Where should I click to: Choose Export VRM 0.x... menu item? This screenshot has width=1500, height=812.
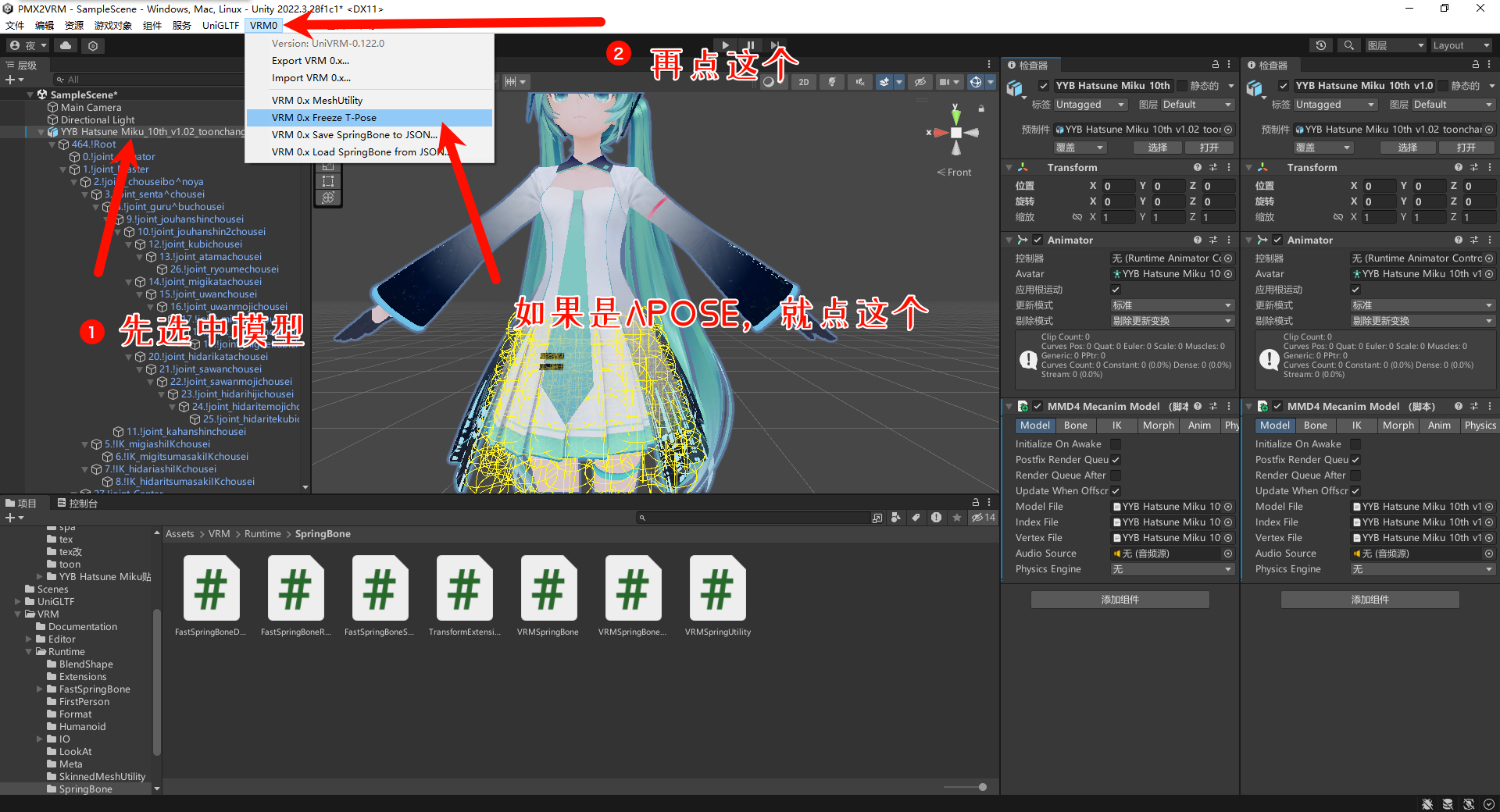[x=370, y=61]
